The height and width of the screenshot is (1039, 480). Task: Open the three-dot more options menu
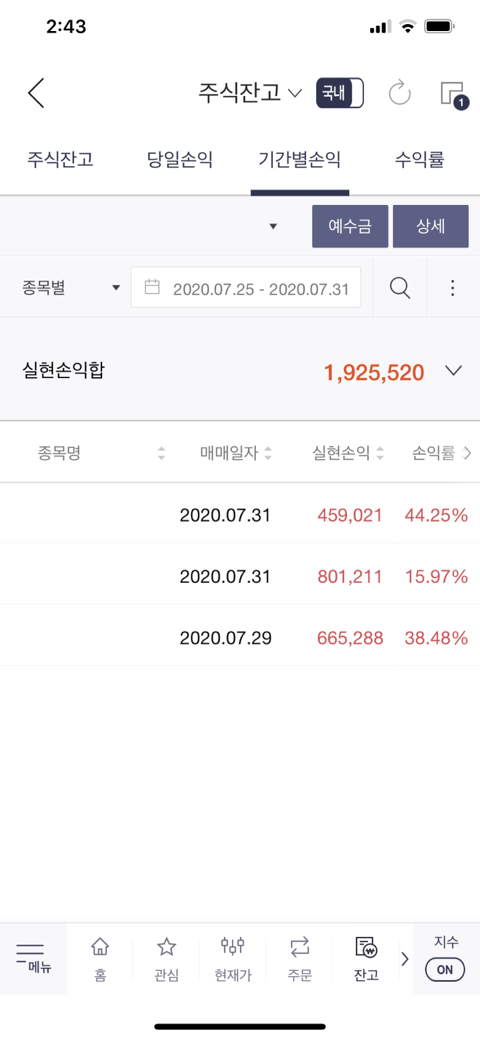pyautogui.click(x=453, y=288)
